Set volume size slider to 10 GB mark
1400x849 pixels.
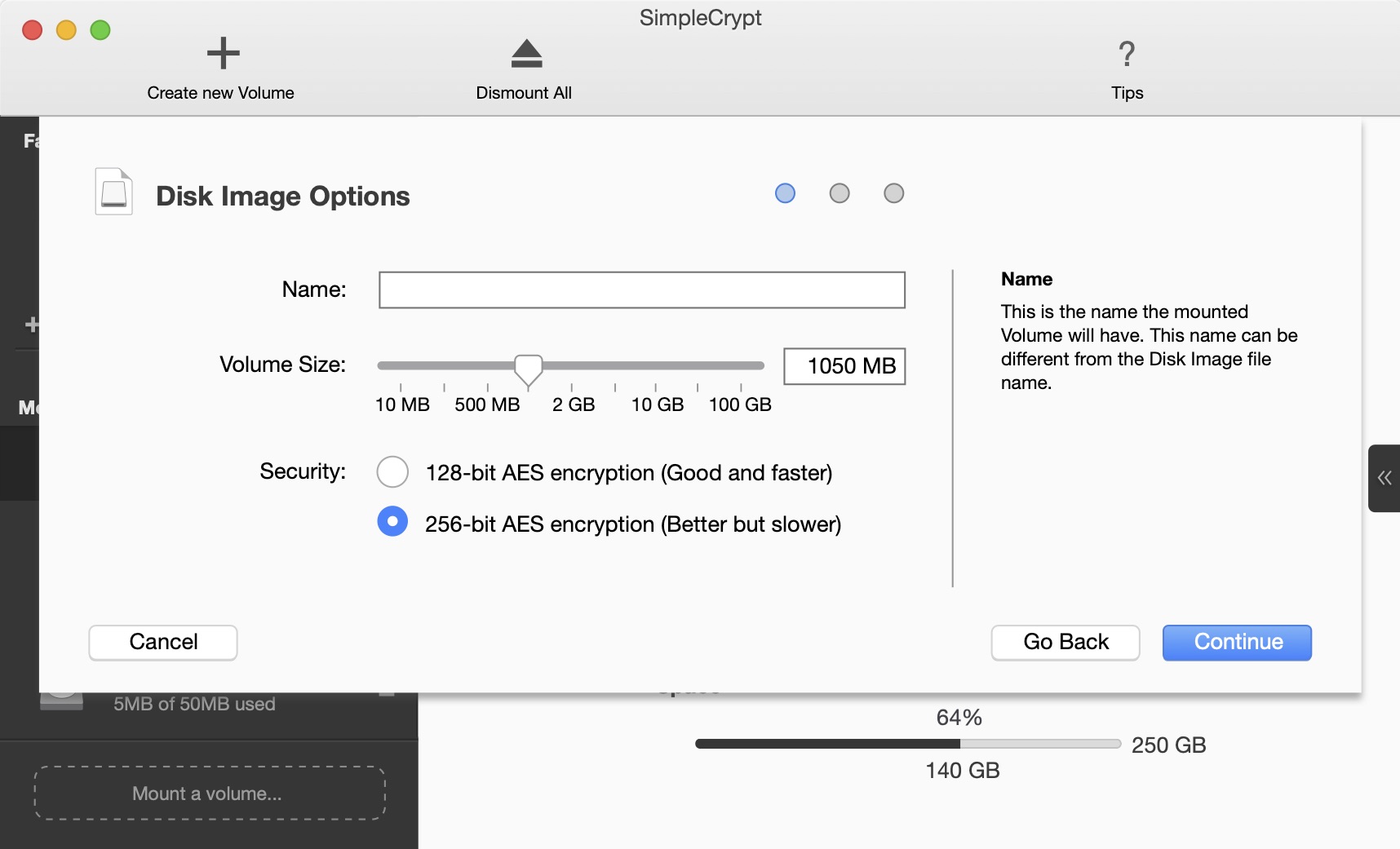click(x=656, y=365)
